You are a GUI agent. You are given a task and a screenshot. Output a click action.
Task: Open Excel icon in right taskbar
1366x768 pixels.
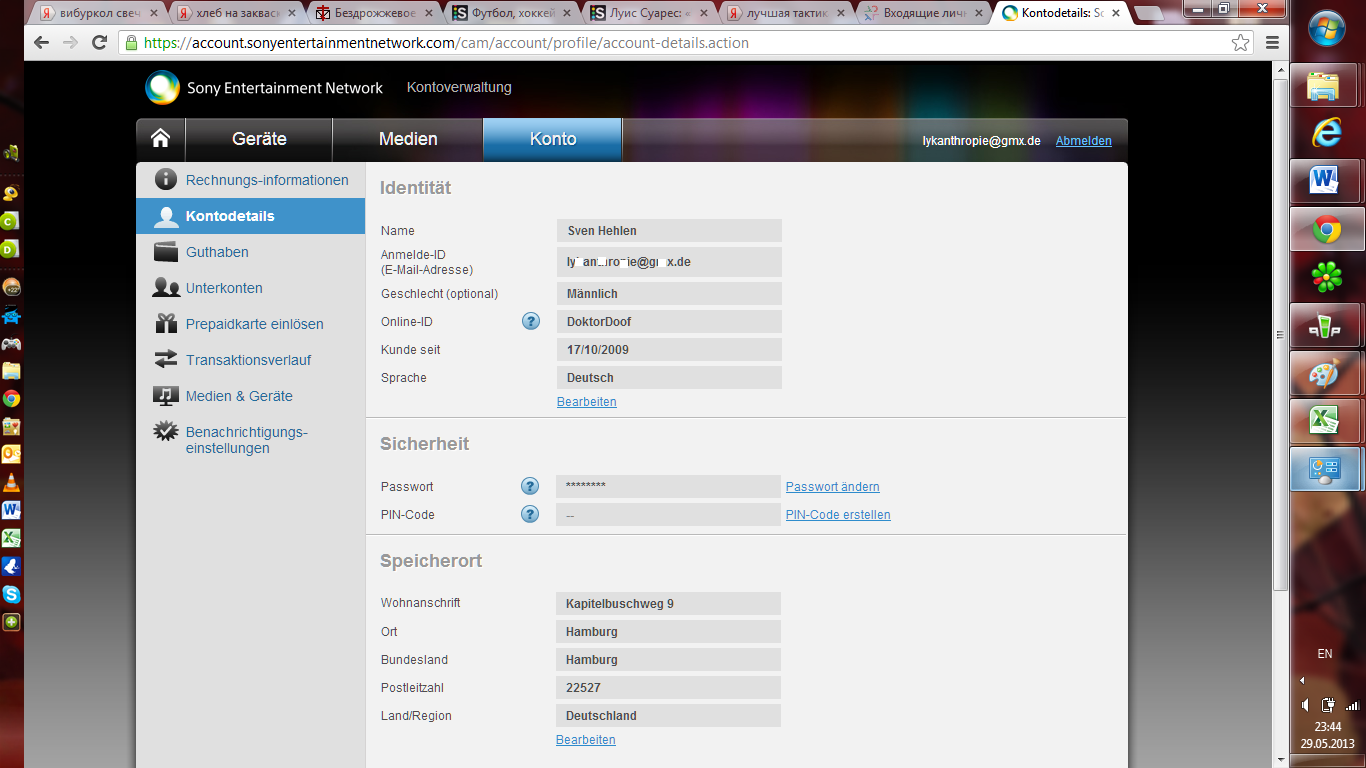pyautogui.click(x=1326, y=421)
